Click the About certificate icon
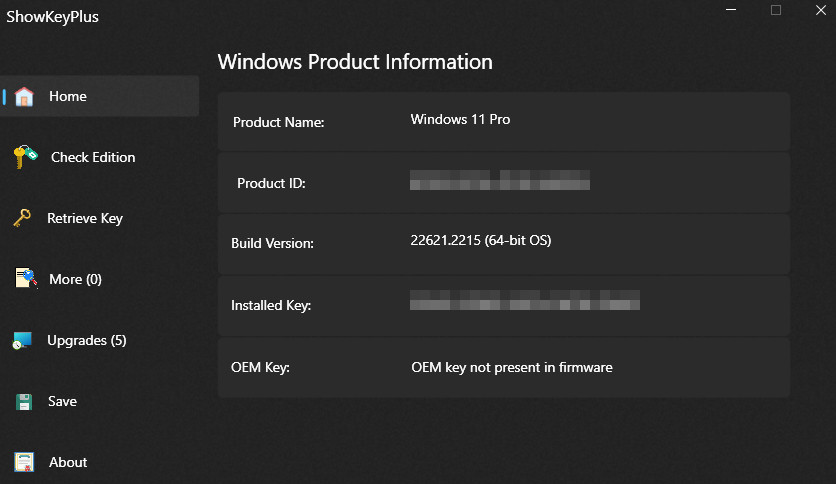 pyautogui.click(x=25, y=462)
